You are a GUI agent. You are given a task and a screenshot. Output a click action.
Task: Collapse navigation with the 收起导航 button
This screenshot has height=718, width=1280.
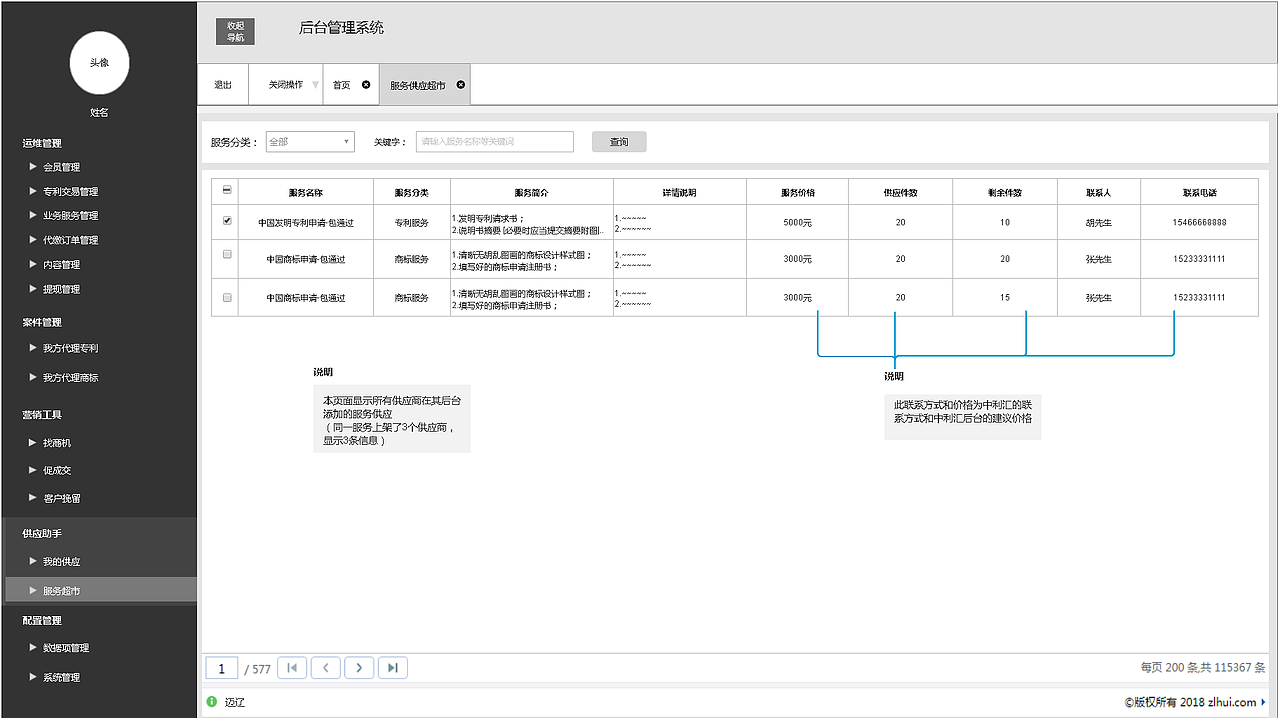click(235, 31)
